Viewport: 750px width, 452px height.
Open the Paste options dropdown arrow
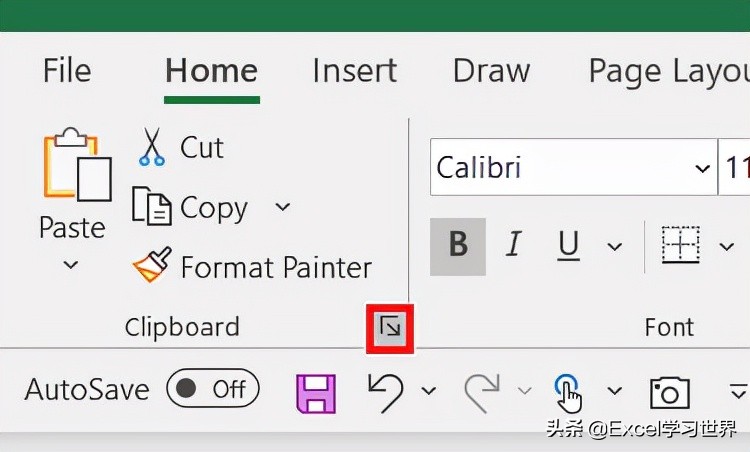(71, 265)
